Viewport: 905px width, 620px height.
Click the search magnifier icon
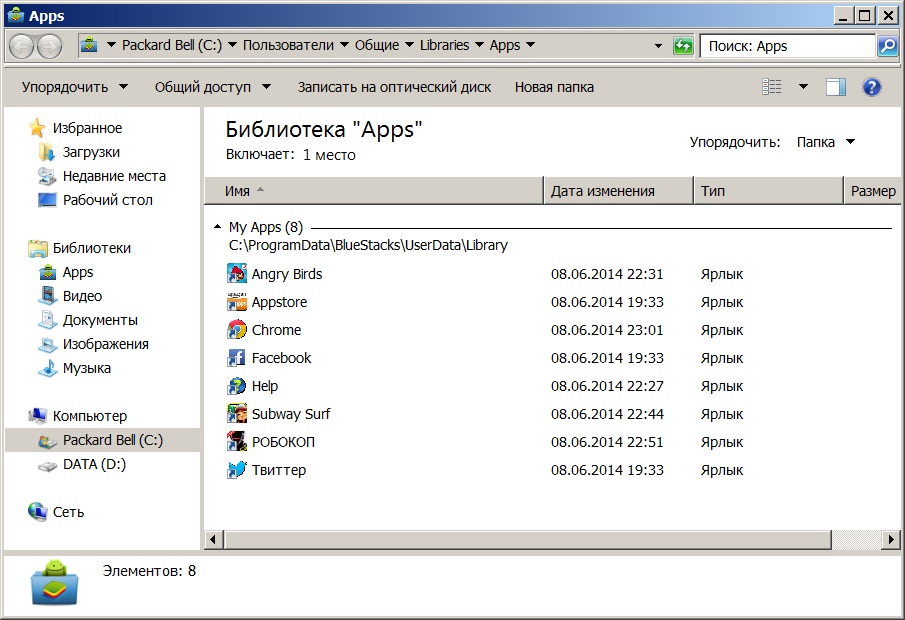887,46
